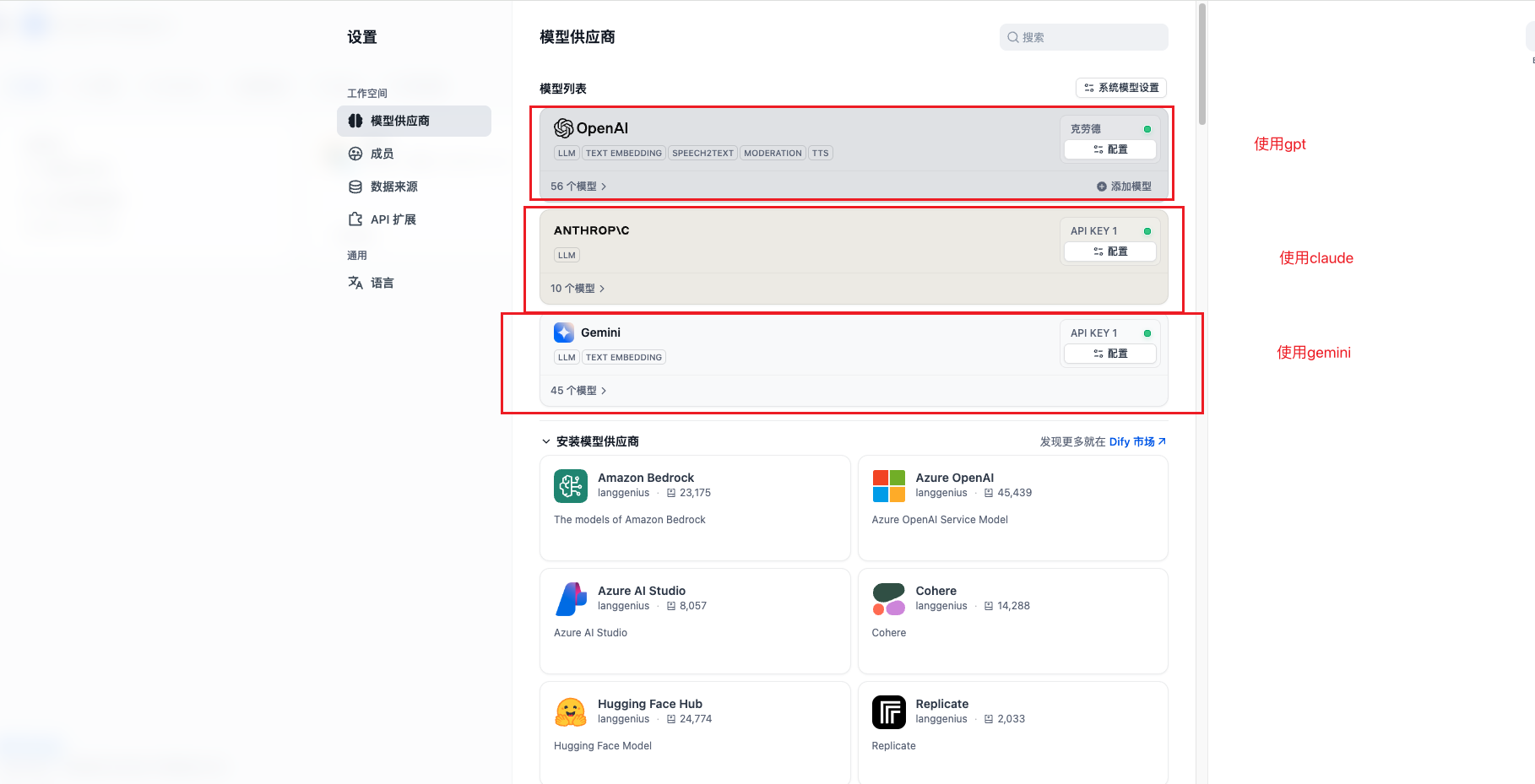Click the Azure OpenAI colored-squares icon
Screen dimensions: 1535x784
(x=888, y=486)
